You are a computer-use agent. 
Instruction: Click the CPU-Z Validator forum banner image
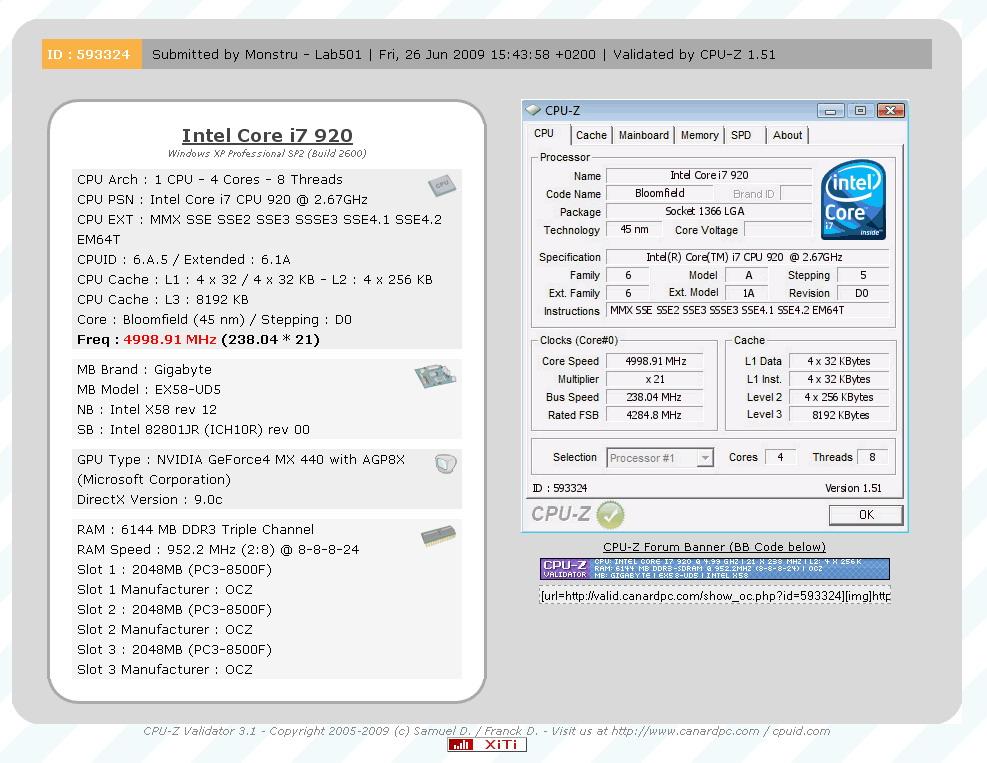coord(714,569)
